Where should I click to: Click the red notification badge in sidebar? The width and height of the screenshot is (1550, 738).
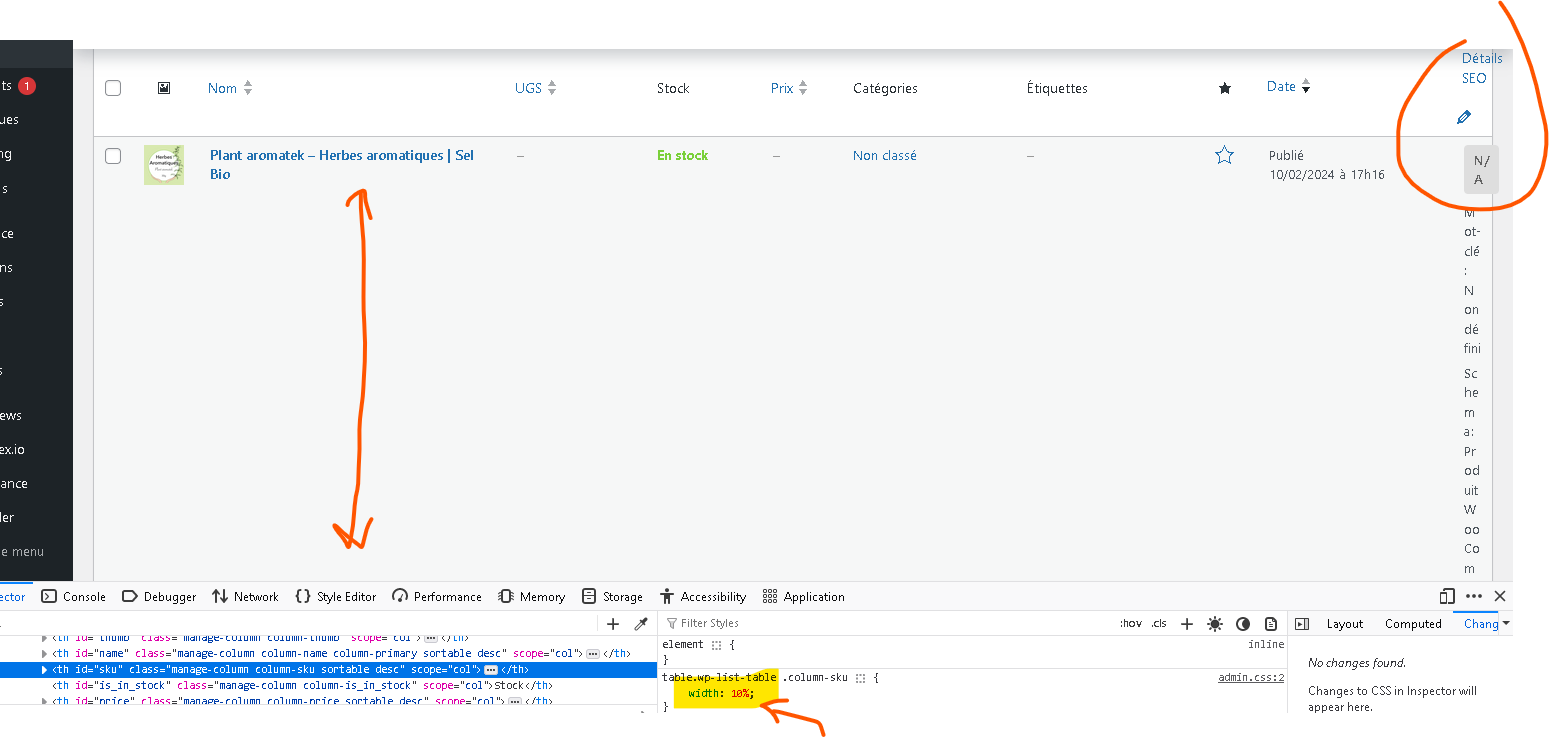point(26,86)
